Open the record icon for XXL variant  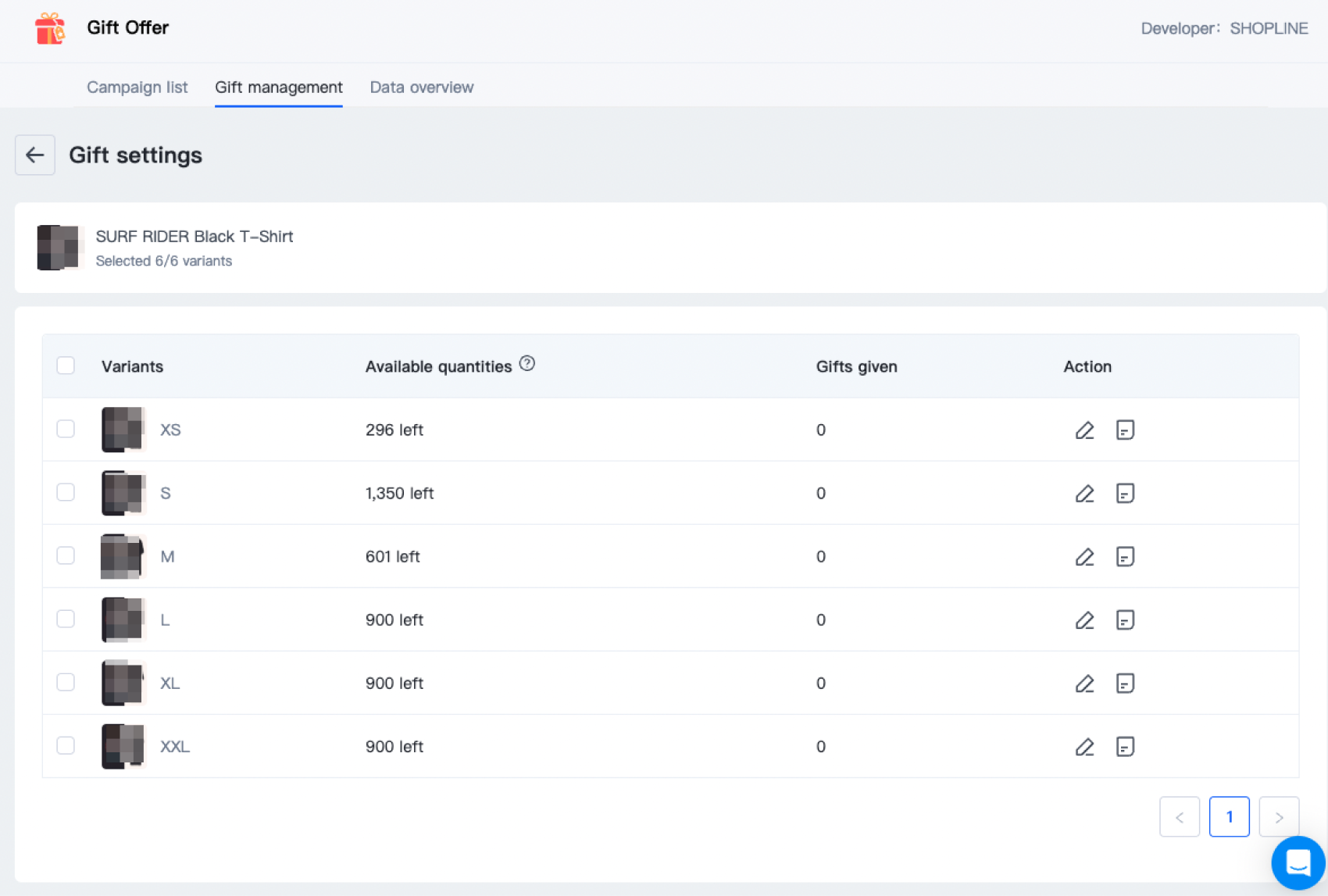1125,747
